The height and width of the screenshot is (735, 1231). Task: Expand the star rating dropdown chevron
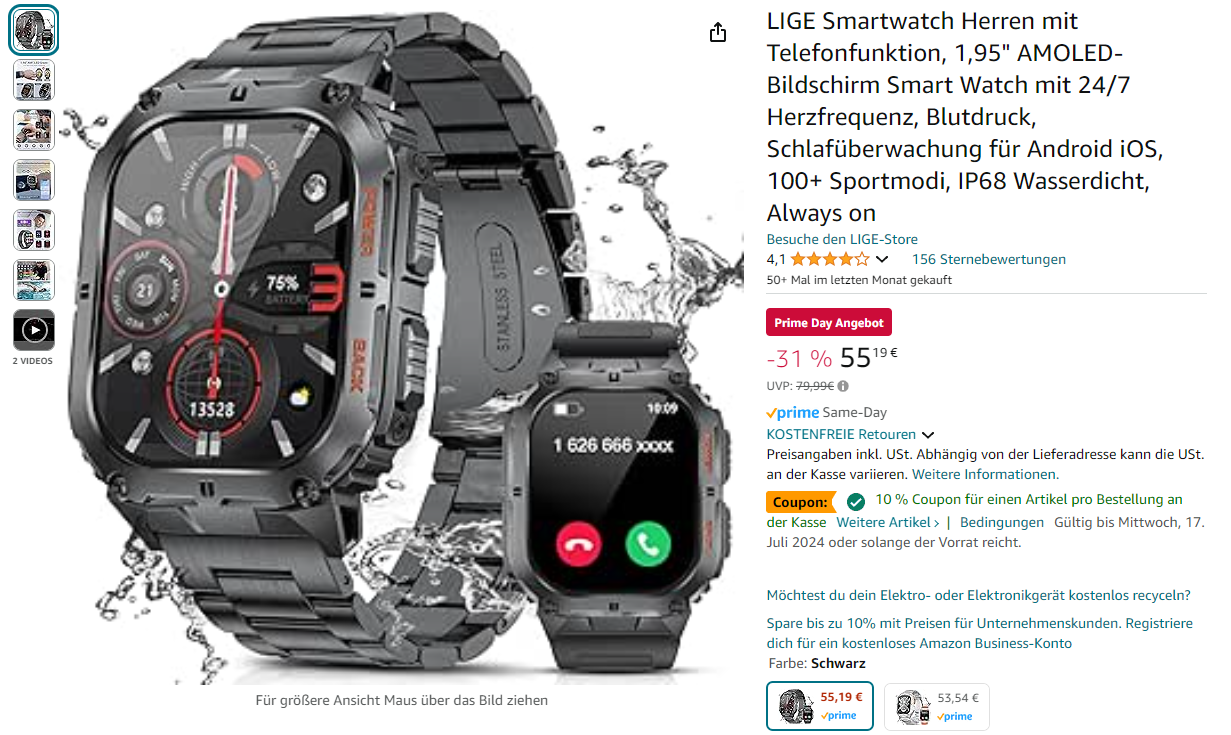(x=882, y=260)
